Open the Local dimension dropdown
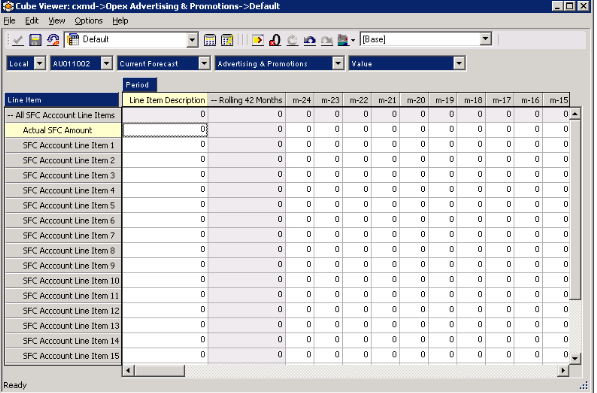The width and height of the screenshot is (597, 393). [x=40, y=64]
